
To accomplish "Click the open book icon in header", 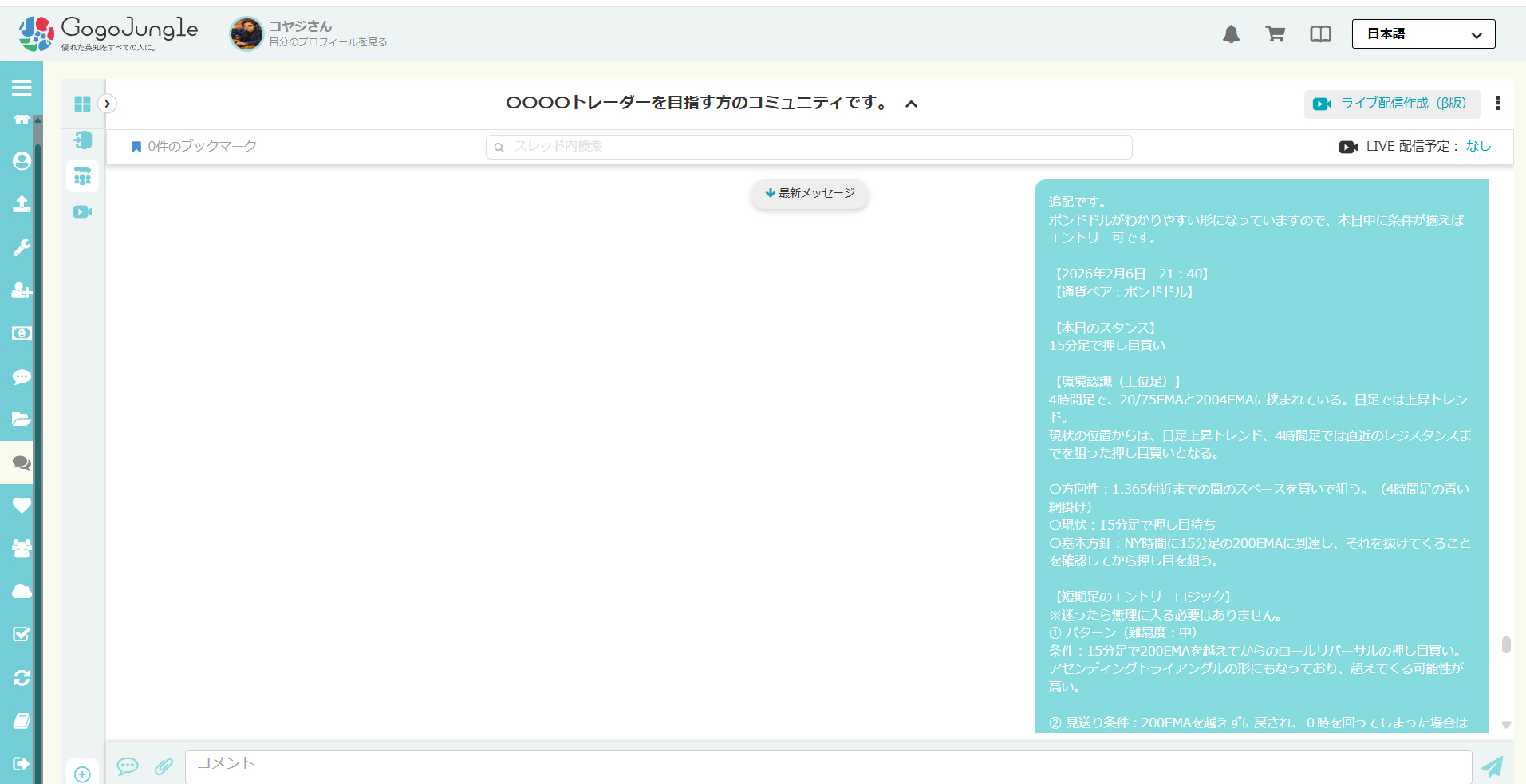I will pyautogui.click(x=1321, y=33).
